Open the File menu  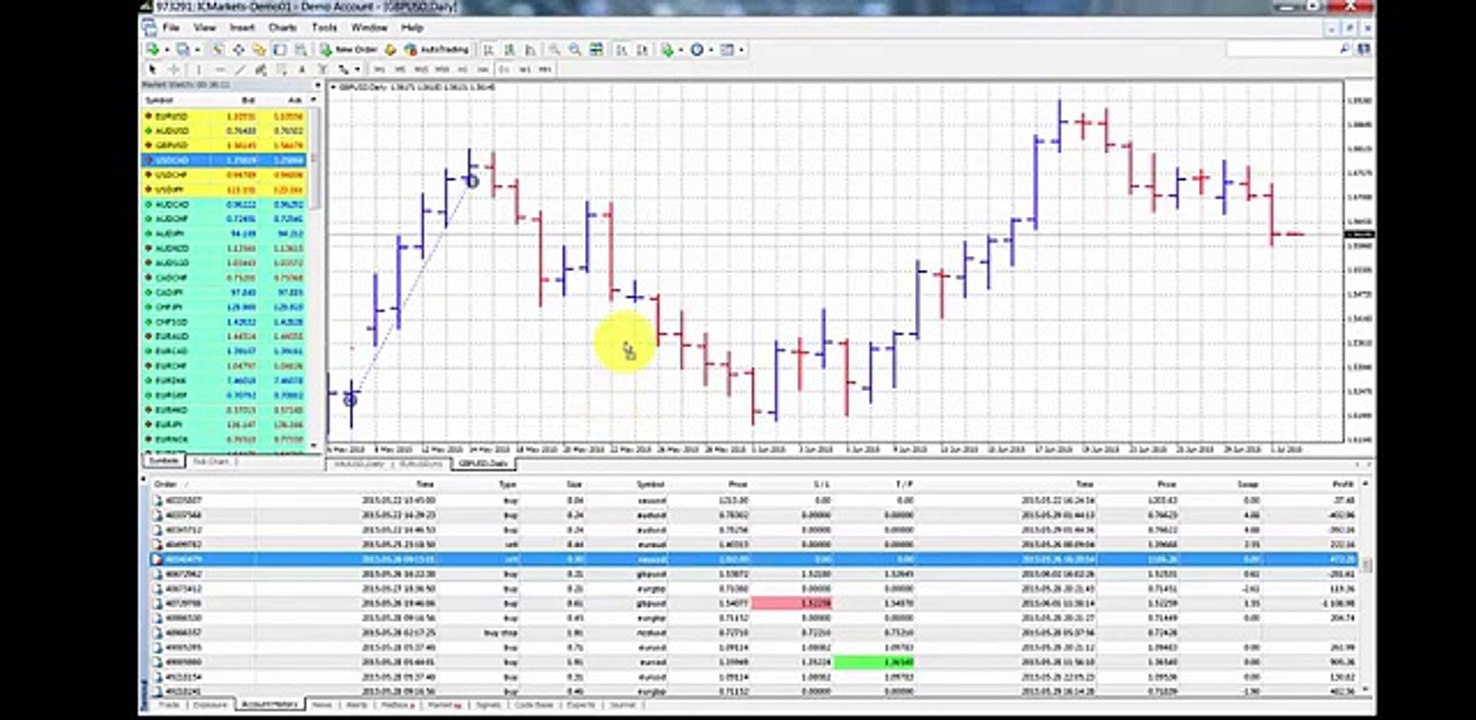pyautogui.click(x=171, y=27)
